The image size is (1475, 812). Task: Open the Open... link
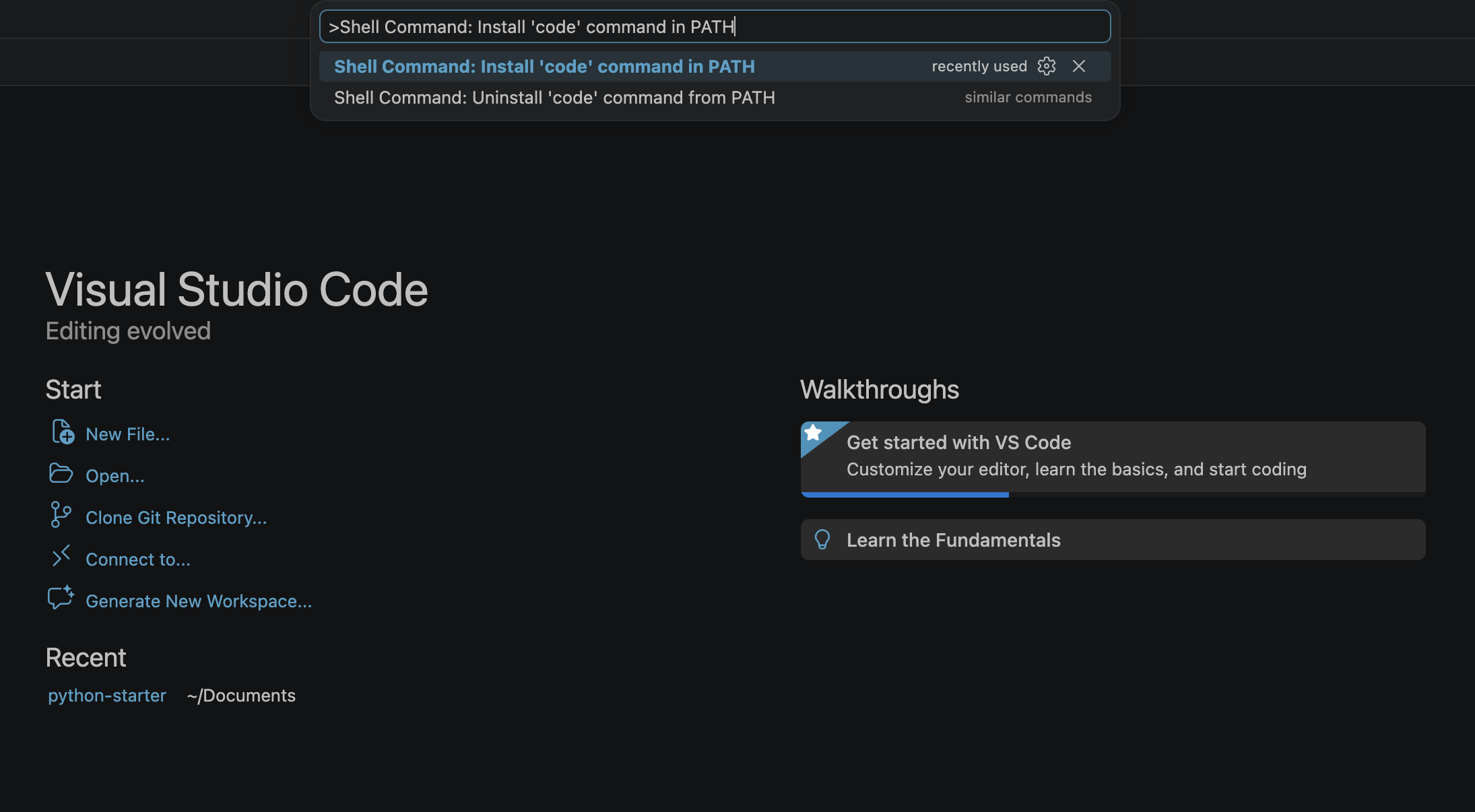click(x=115, y=476)
